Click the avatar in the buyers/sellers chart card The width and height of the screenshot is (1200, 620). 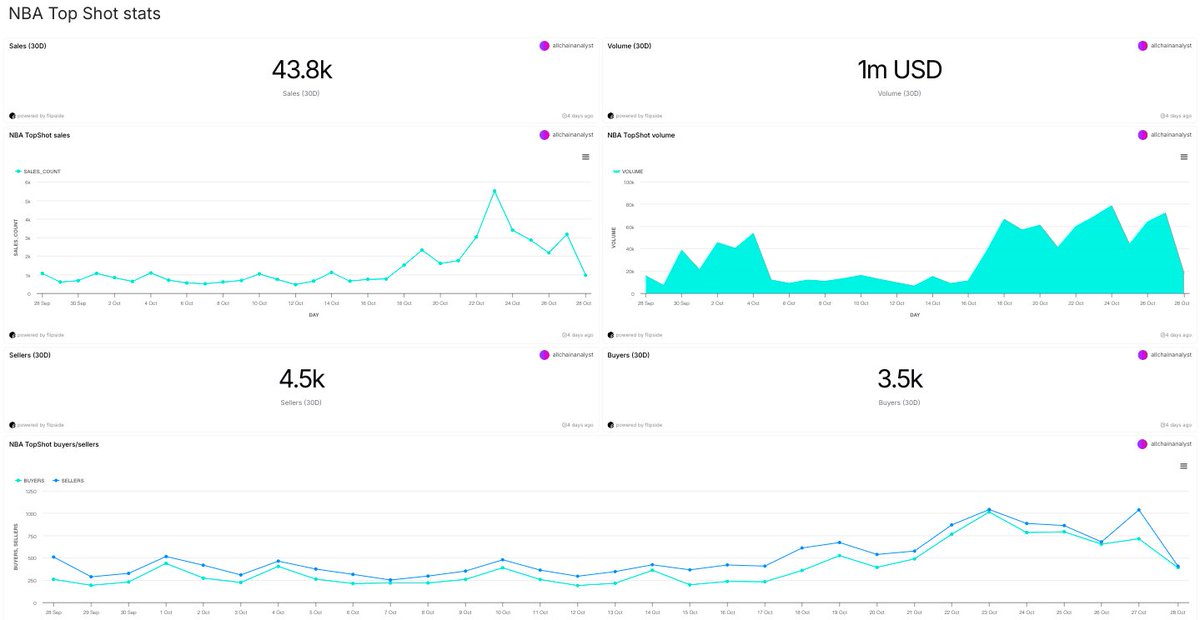(1142, 443)
